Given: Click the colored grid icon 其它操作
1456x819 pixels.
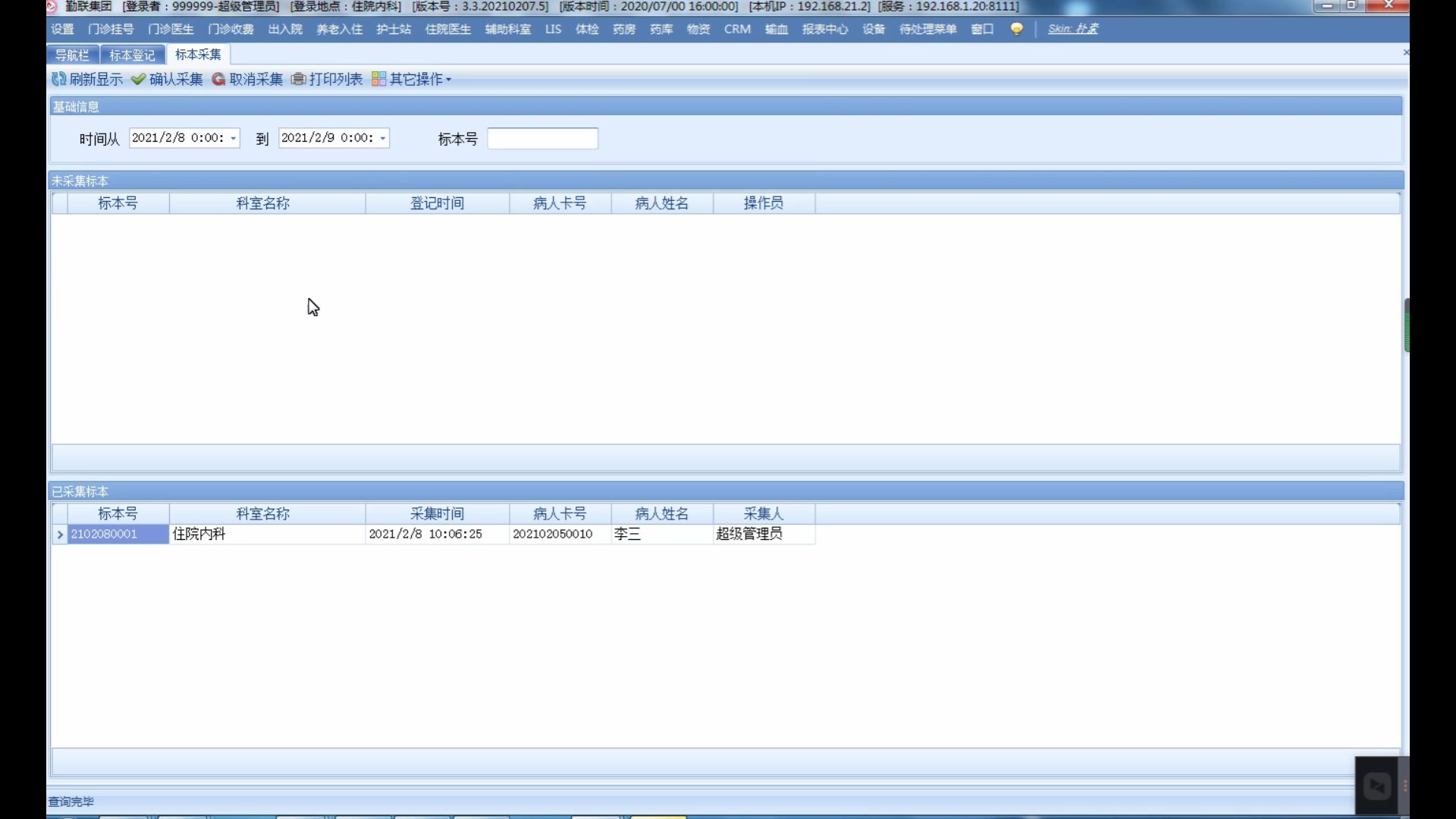Looking at the screenshot, I should pos(378,79).
